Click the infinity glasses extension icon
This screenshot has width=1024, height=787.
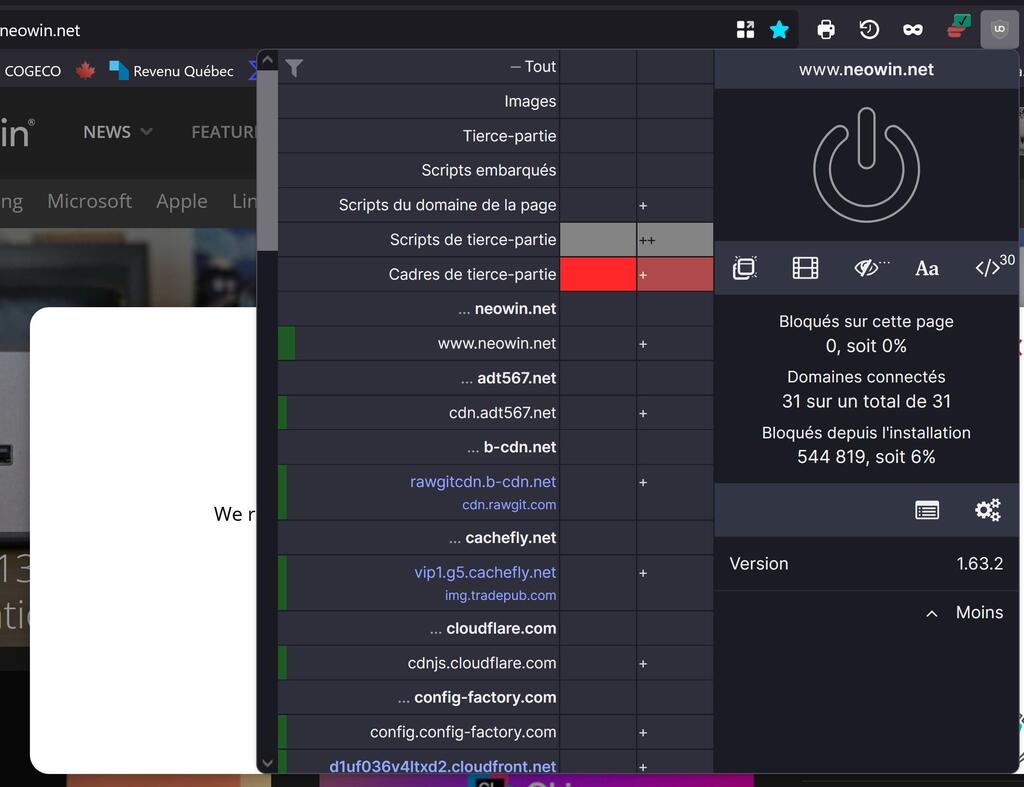pyautogui.click(x=912, y=29)
